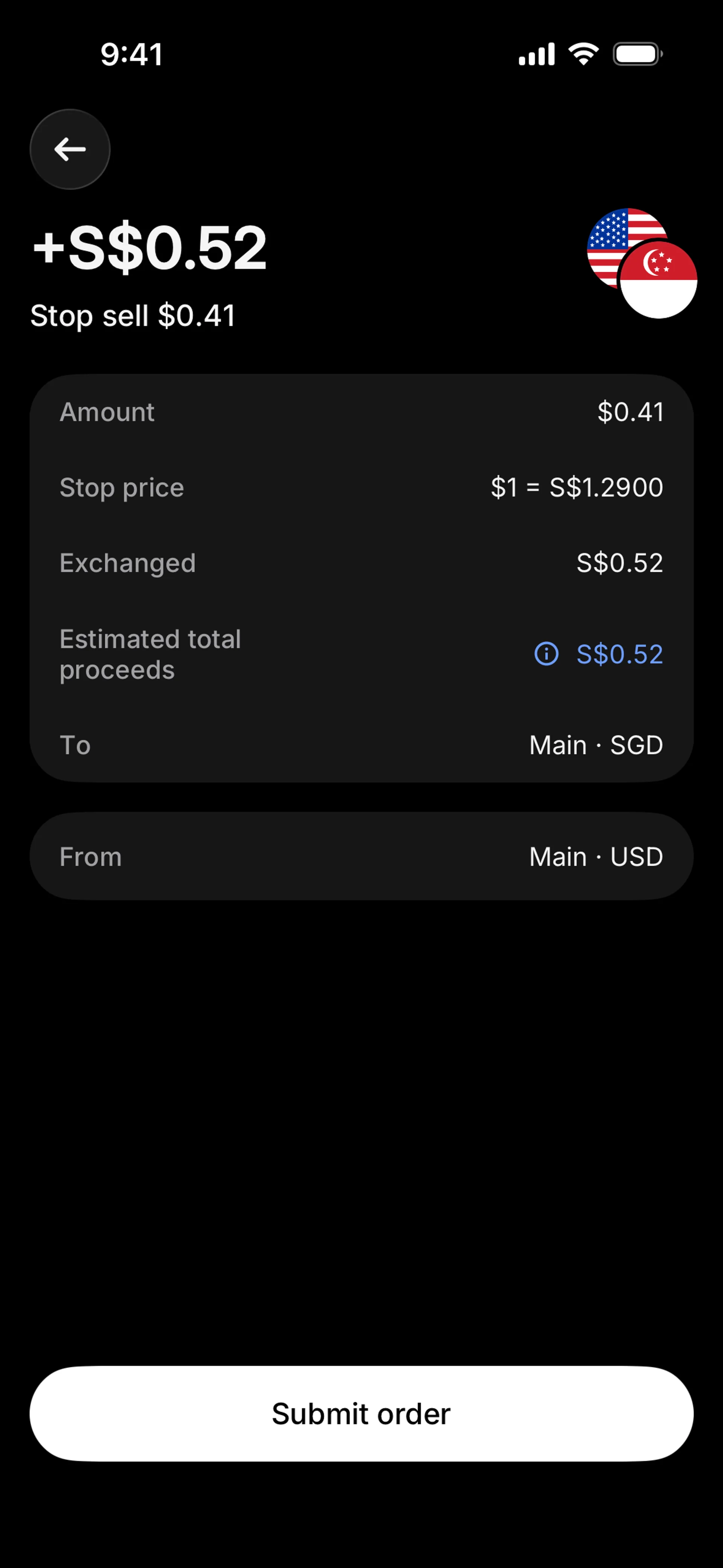The image size is (723, 1568).
Task: Open the From Main · USD row
Action: [361, 856]
